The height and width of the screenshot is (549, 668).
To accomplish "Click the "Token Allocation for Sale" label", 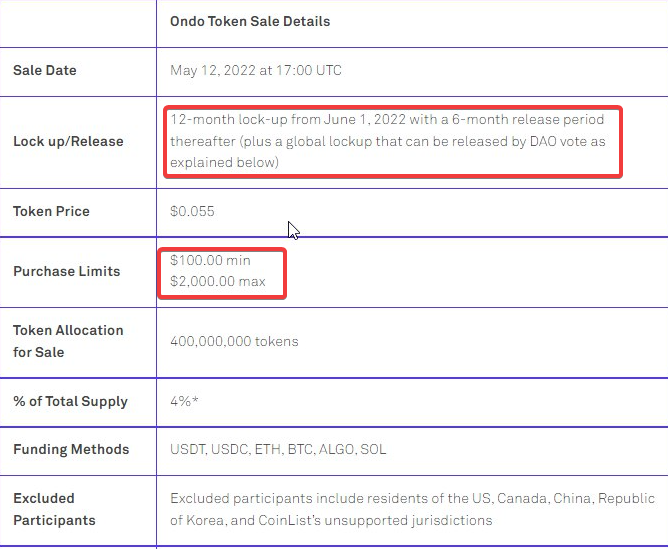I will click(68, 341).
